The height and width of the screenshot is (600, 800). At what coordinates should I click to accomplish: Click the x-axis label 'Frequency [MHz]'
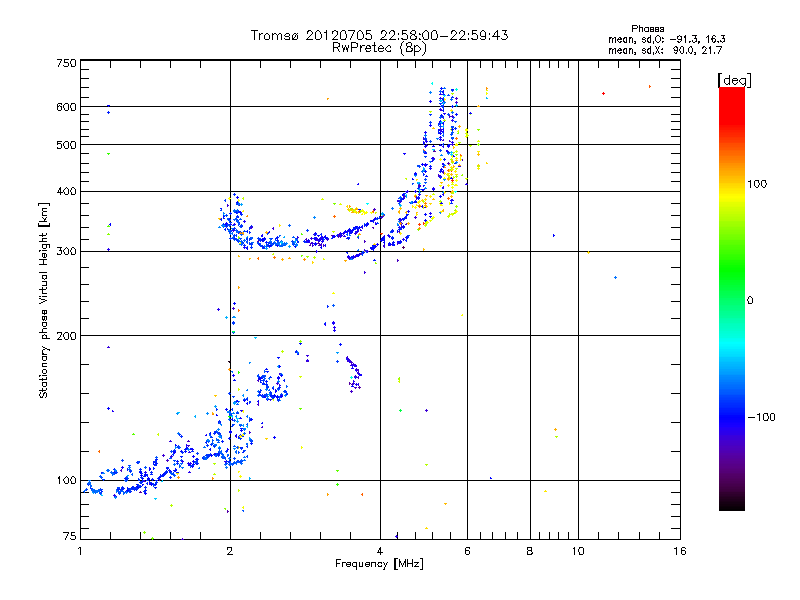pyautogui.click(x=379, y=564)
